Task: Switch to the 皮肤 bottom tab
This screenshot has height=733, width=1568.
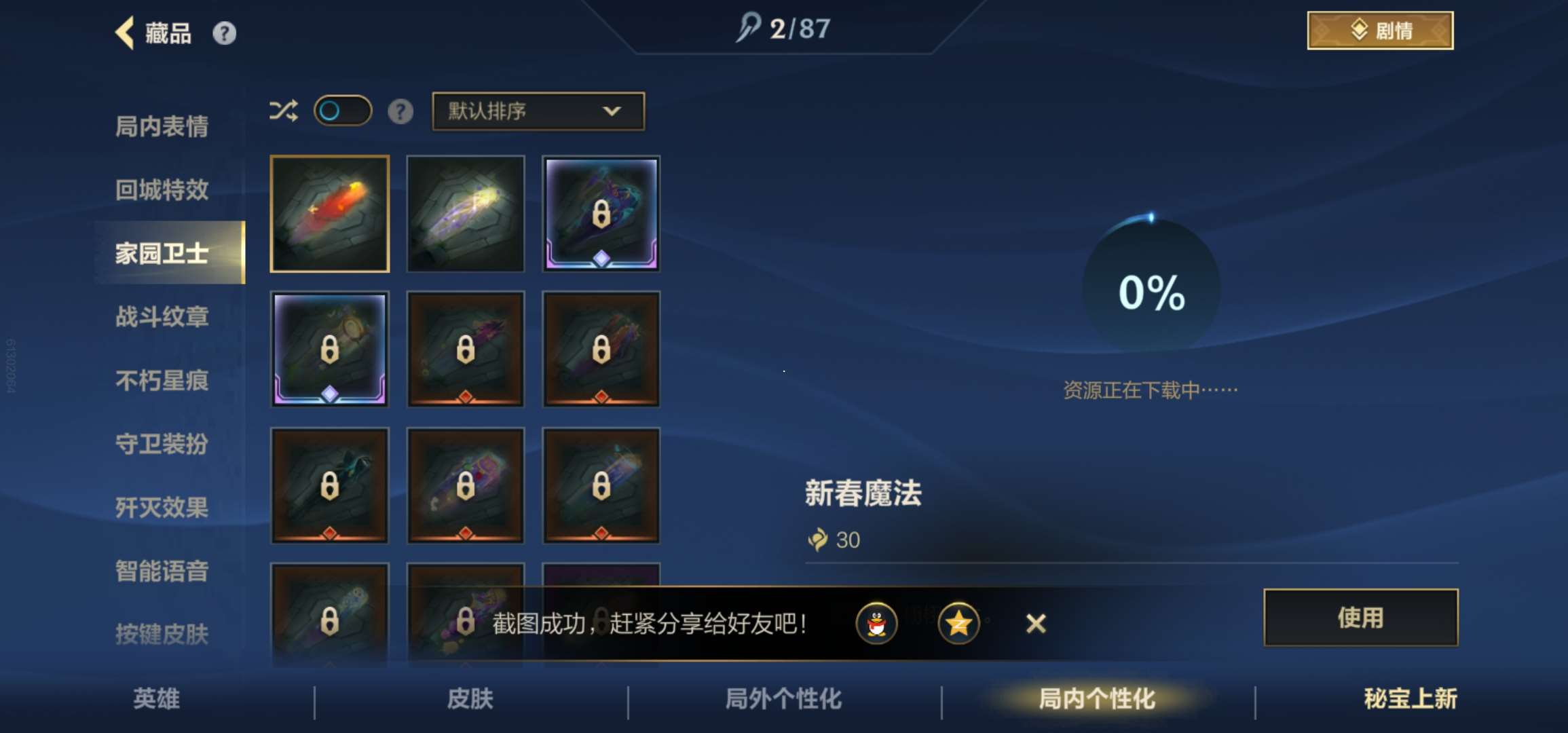Action: pos(470,698)
